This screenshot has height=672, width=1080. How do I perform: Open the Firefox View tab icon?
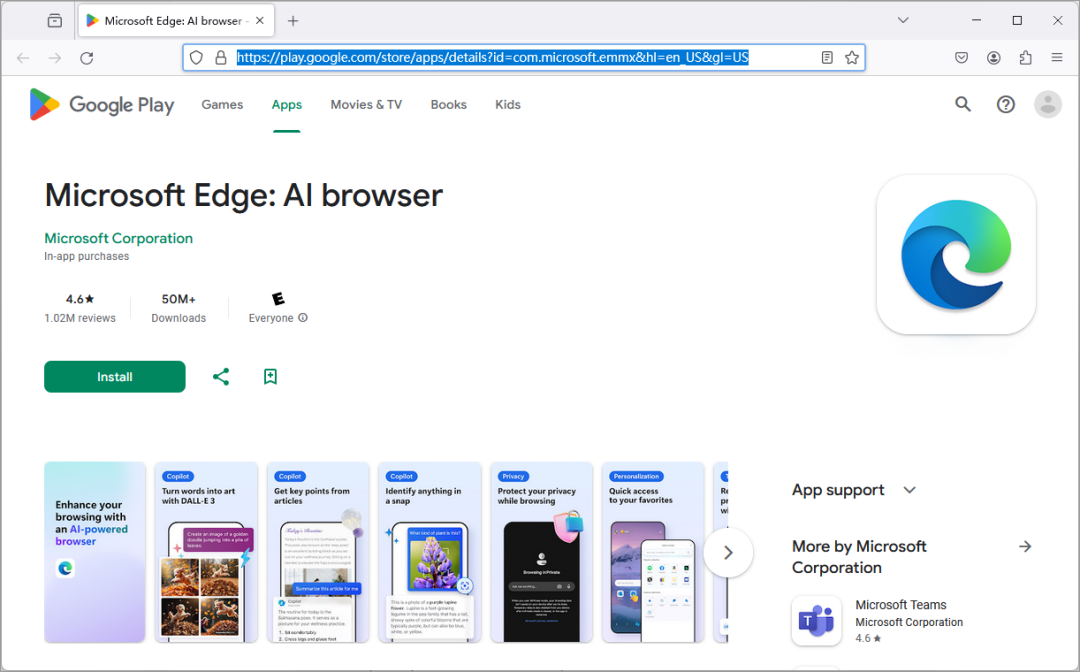(x=54, y=21)
